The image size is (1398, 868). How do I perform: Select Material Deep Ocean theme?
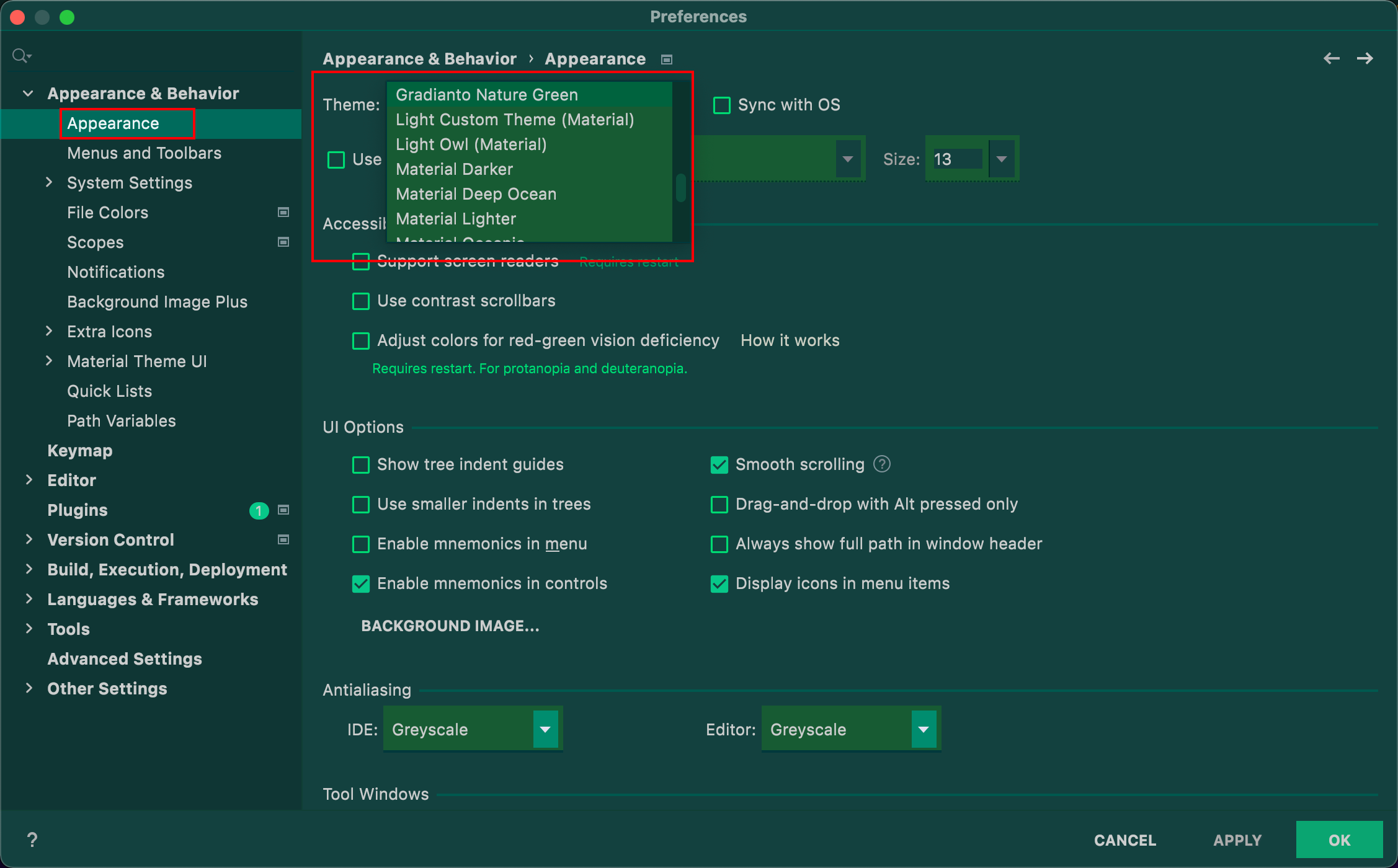[x=476, y=194]
